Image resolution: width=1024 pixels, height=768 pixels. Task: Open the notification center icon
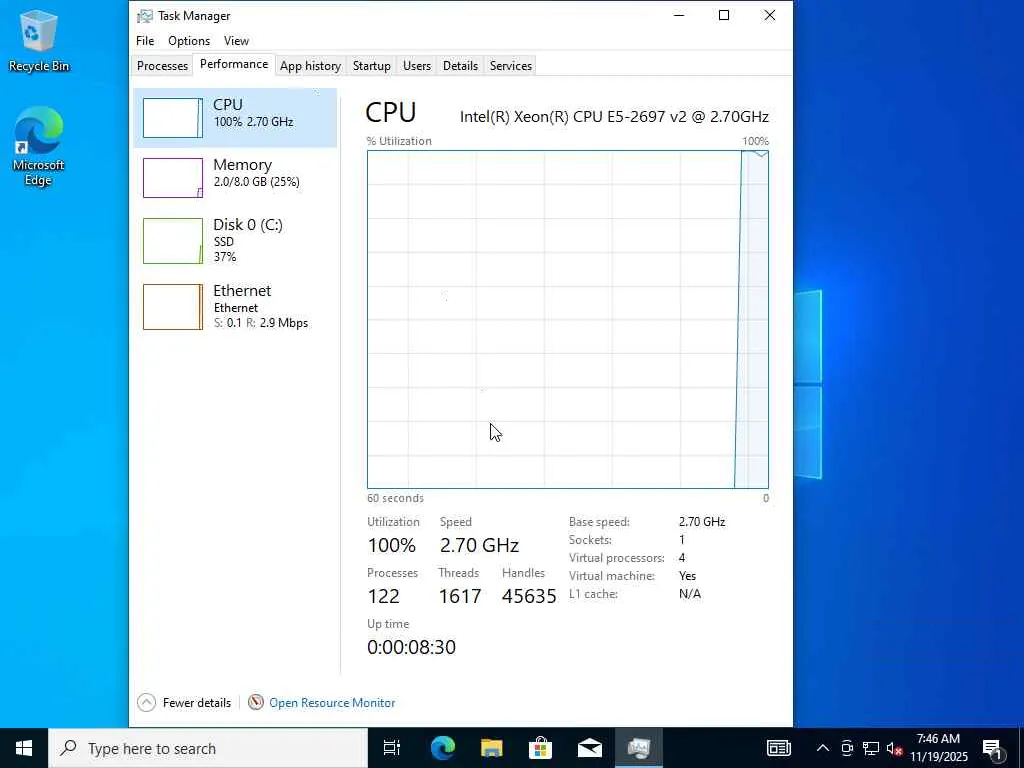point(993,748)
